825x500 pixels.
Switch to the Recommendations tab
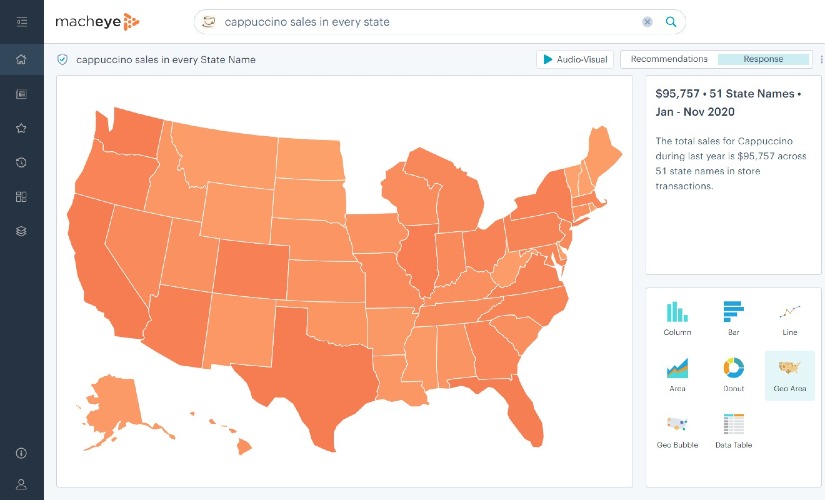point(669,60)
